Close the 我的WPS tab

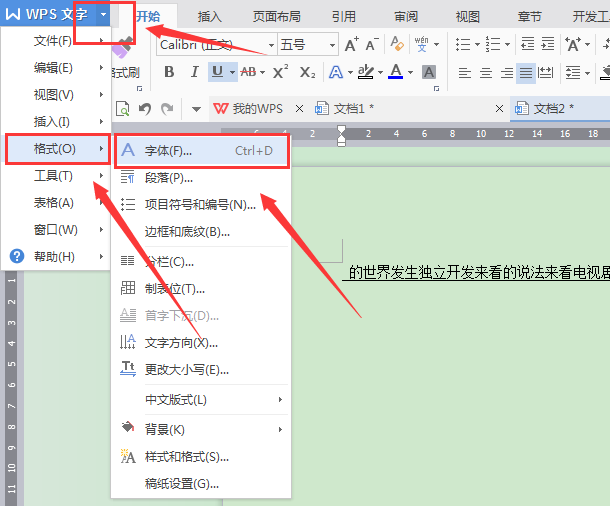coord(299,109)
